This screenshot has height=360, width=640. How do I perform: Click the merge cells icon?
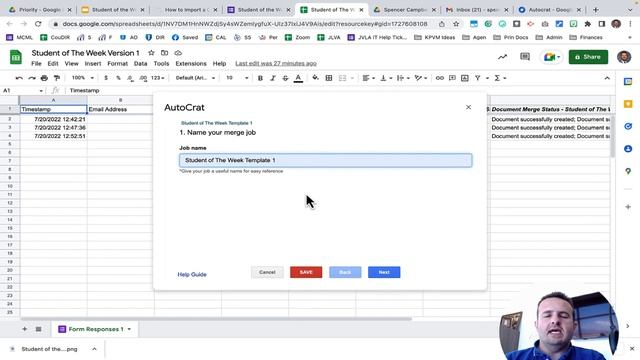[x=342, y=78]
